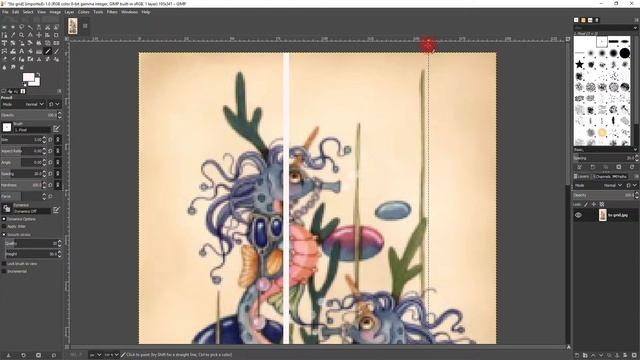Open the zoom level dropdown in status bar

111,355
